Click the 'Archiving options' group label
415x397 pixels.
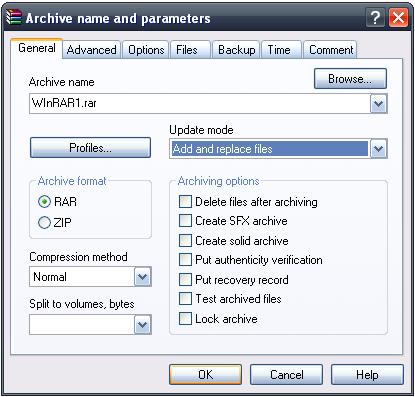pos(219,181)
